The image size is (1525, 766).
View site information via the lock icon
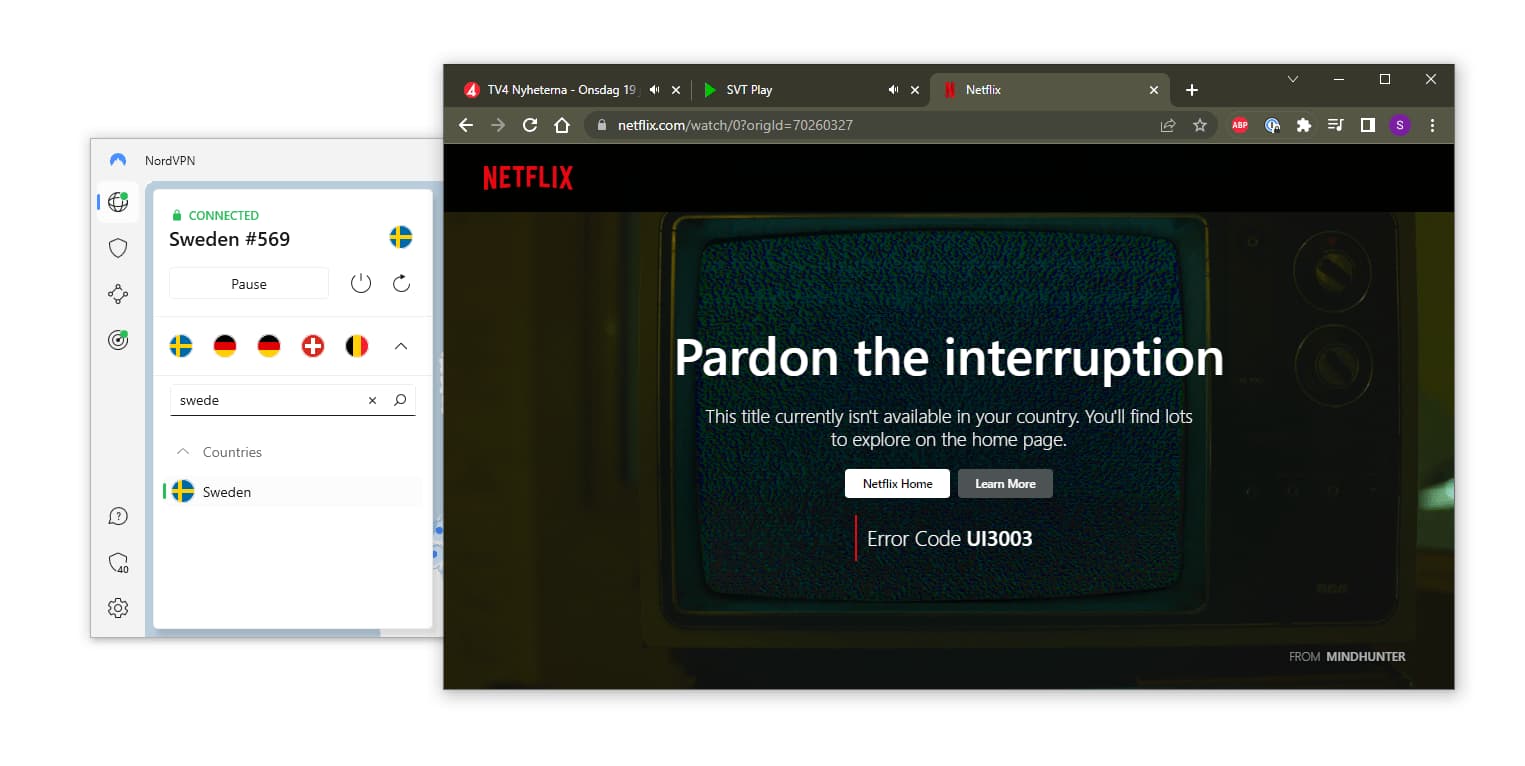click(x=601, y=125)
